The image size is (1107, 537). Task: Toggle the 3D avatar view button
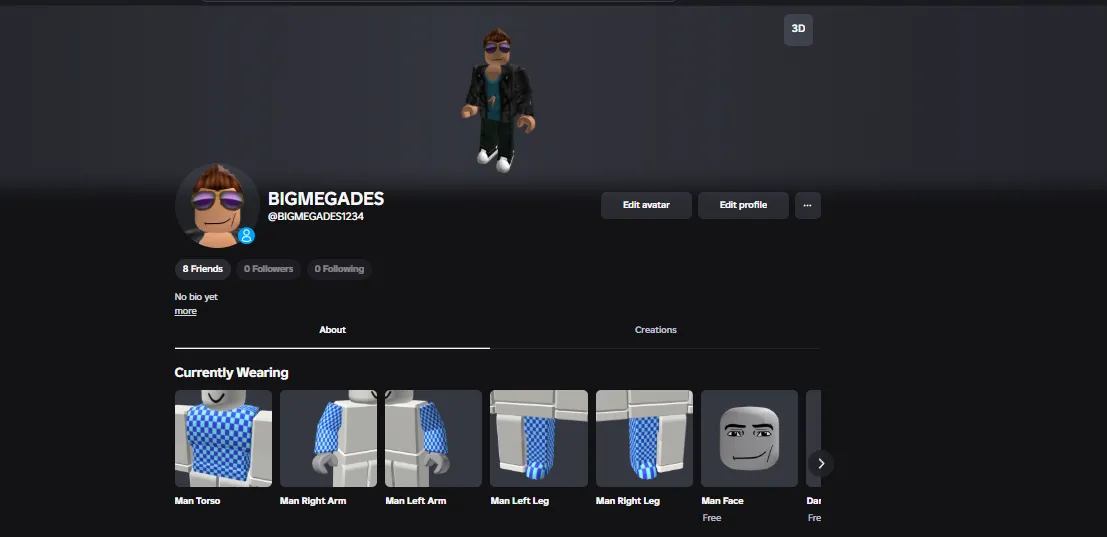pos(798,29)
